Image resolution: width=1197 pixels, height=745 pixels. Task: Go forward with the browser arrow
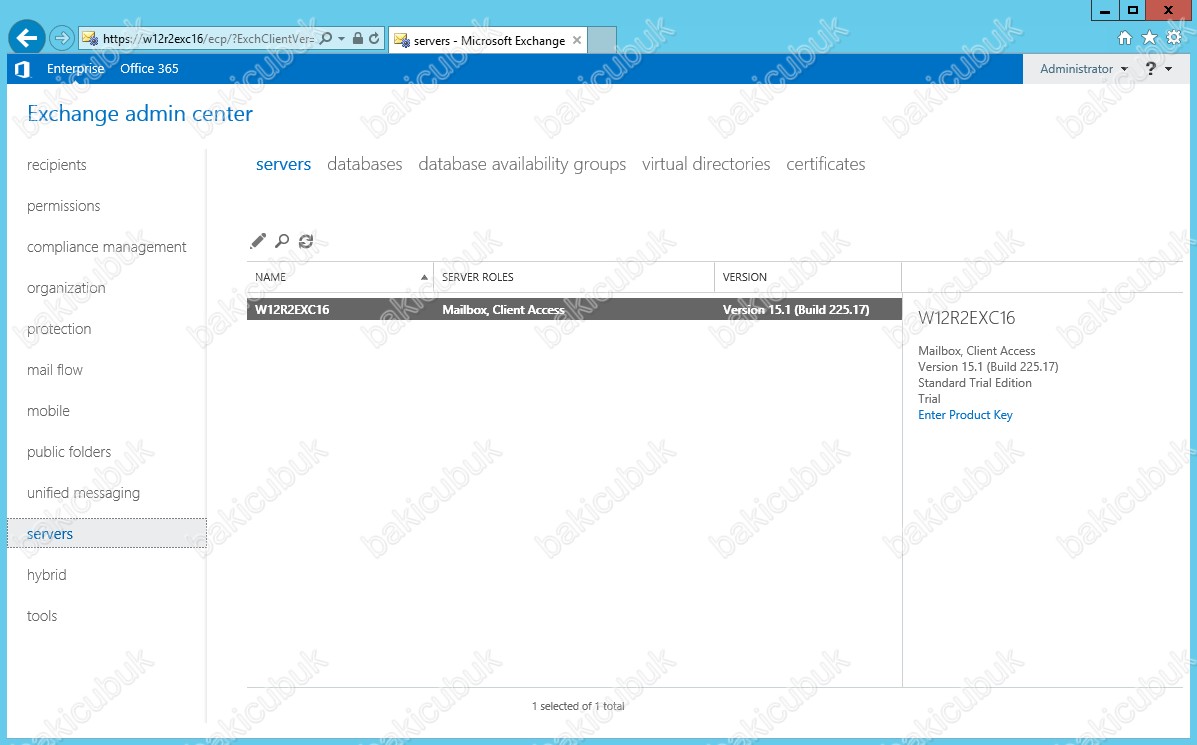tap(61, 38)
